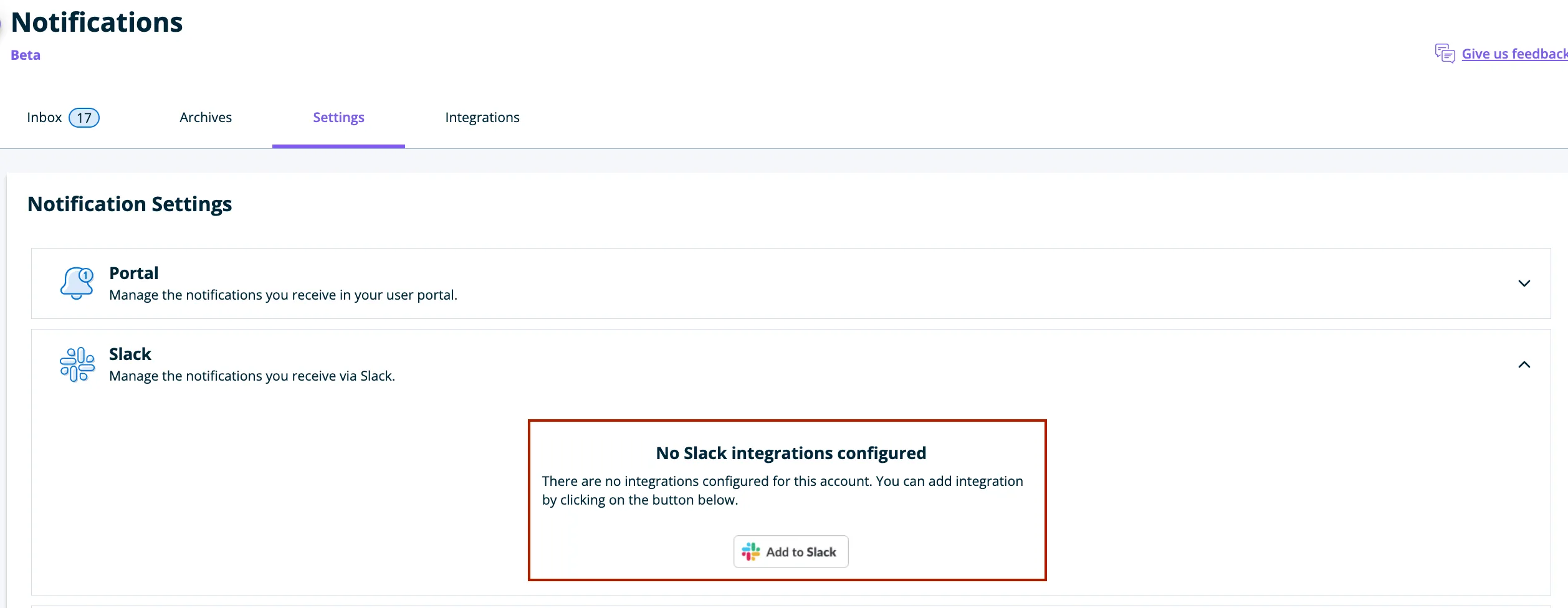
Task: Click the Add to Slack button
Action: click(791, 551)
